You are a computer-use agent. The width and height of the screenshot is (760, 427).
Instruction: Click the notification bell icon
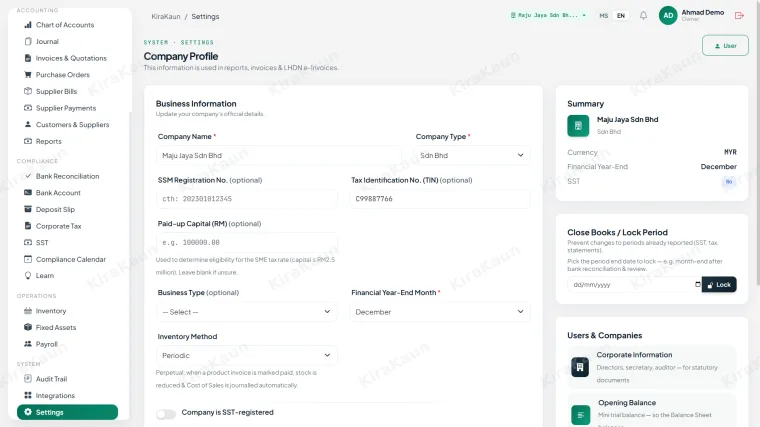[x=643, y=16]
